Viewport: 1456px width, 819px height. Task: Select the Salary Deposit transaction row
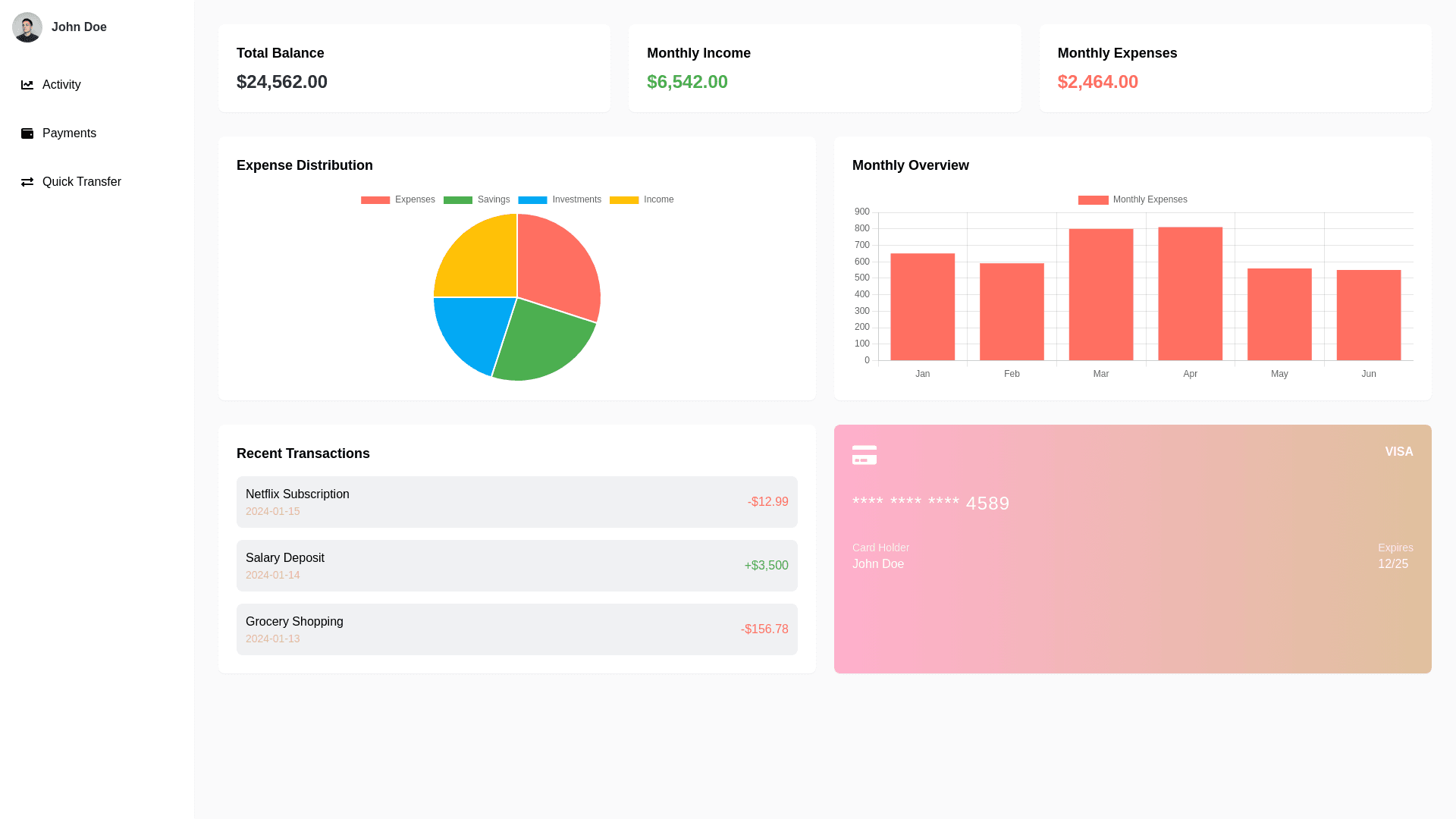516,565
